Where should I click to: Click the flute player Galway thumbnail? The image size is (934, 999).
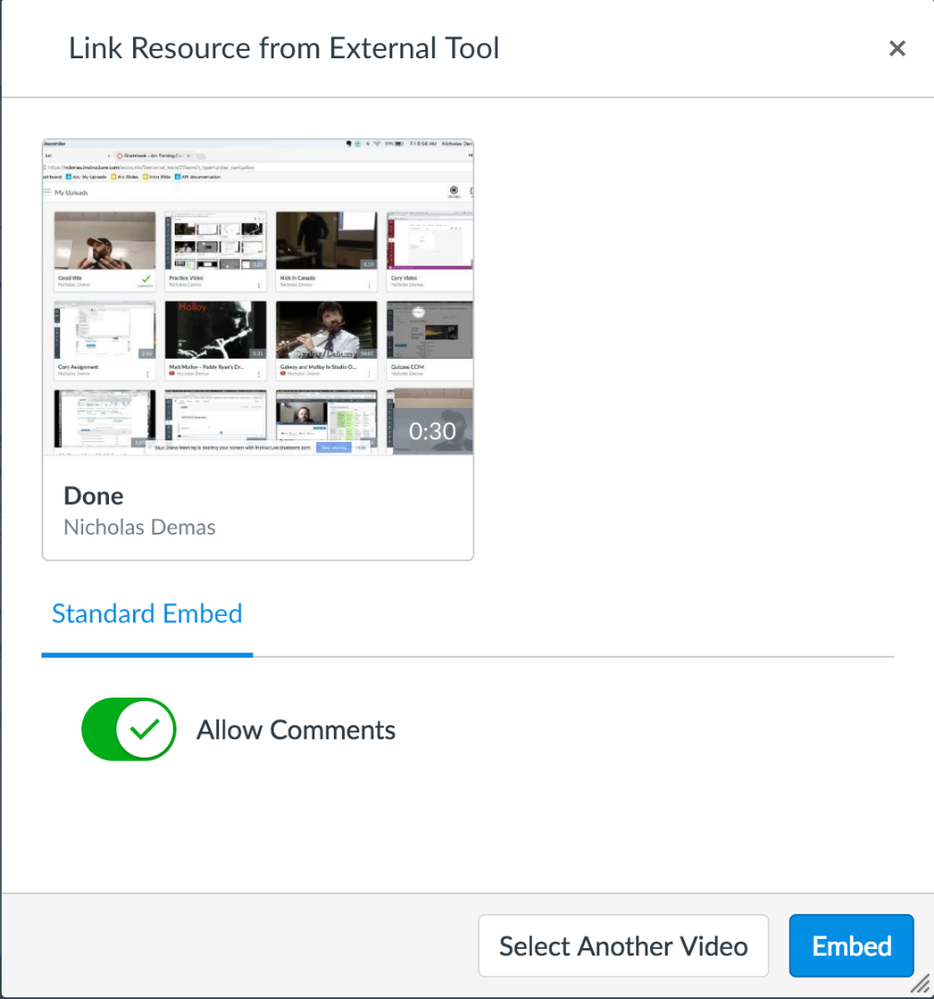326,330
